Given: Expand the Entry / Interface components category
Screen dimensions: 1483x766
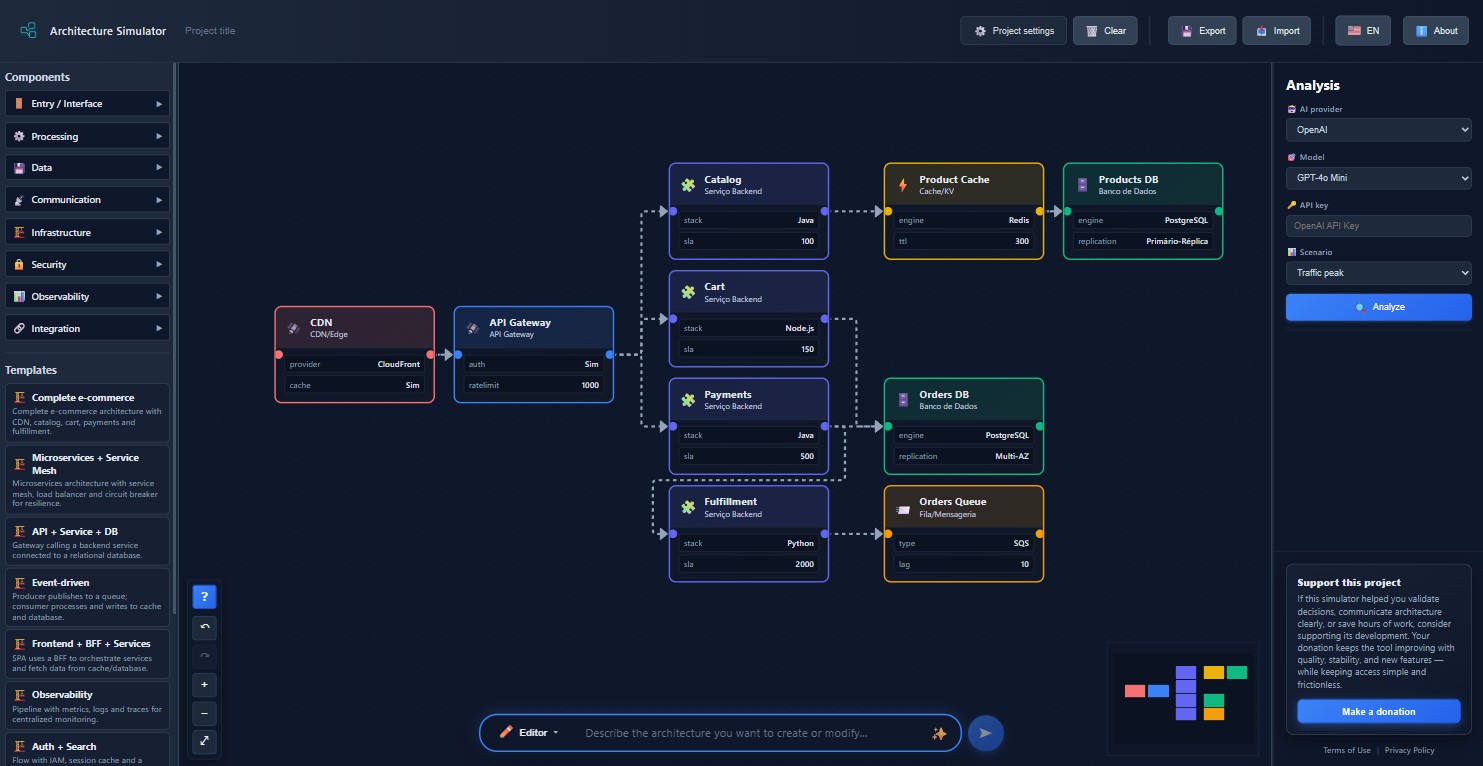Looking at the screenshot, I should click(x=87, y=104).
